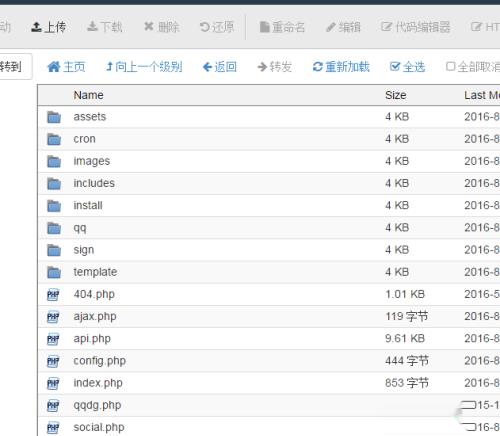This screenshot has width=500, height=436.
Task: Click the social.php file icon
Action: (x=53, y=428)
